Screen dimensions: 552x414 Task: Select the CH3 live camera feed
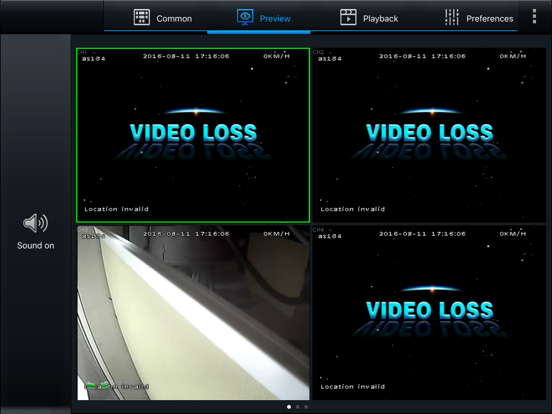(x=193, y=313)
